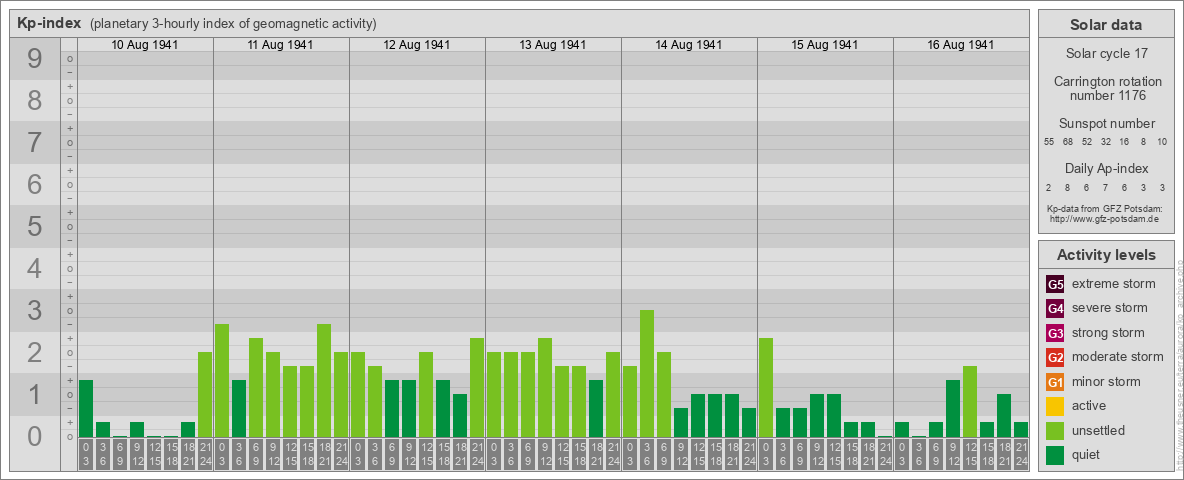Click the G4 severe storm badge

(x=1055, y=308)
